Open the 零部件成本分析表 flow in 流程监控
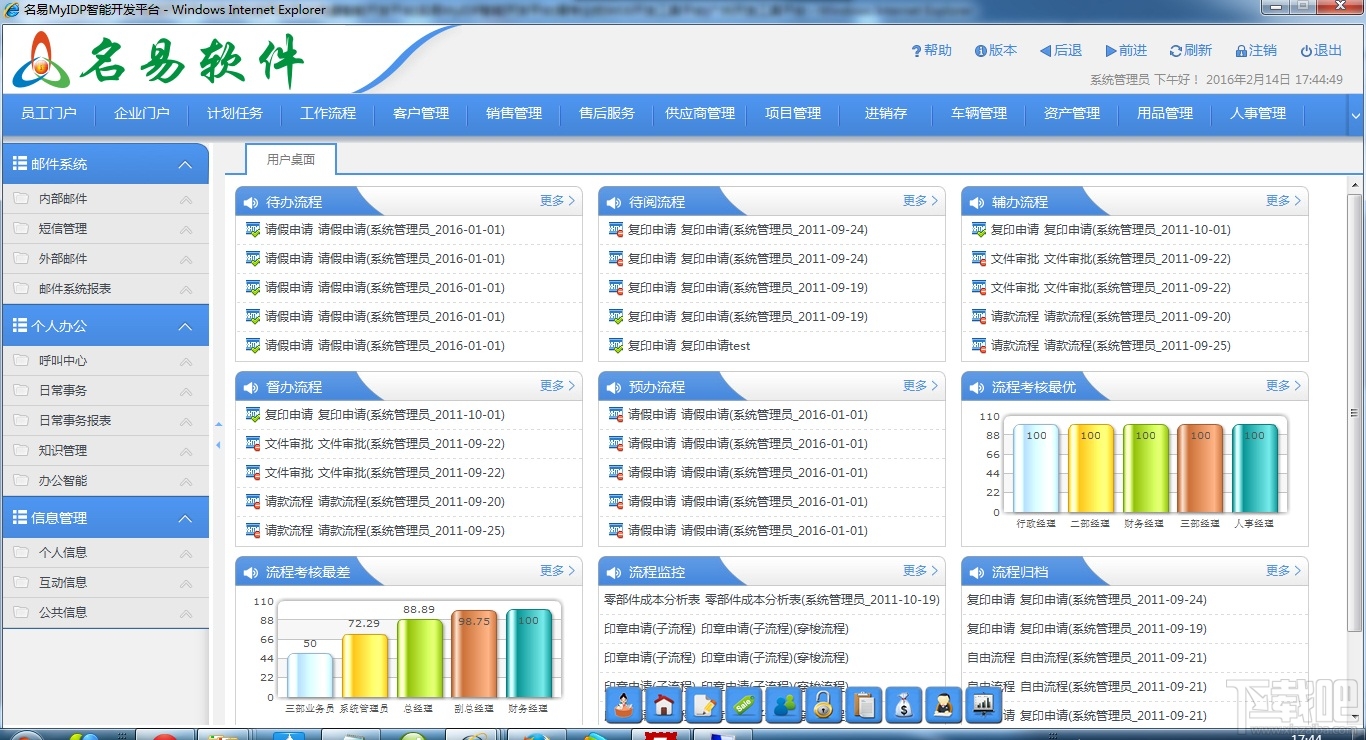 [772, 600]
